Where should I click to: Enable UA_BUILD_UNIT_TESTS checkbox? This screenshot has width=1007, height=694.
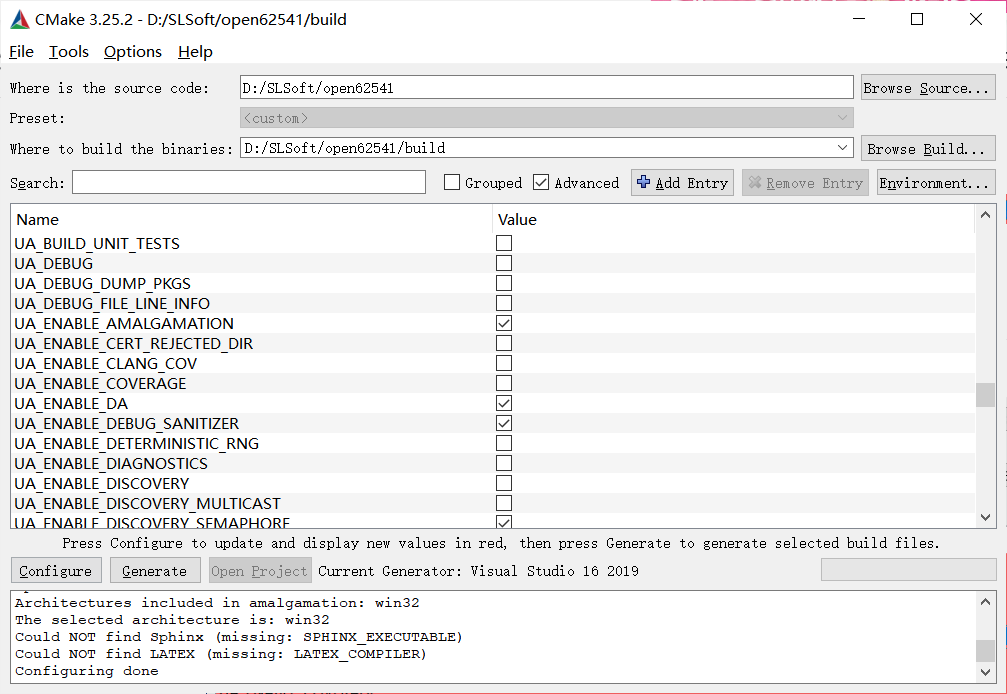click(x=504, y=243)
